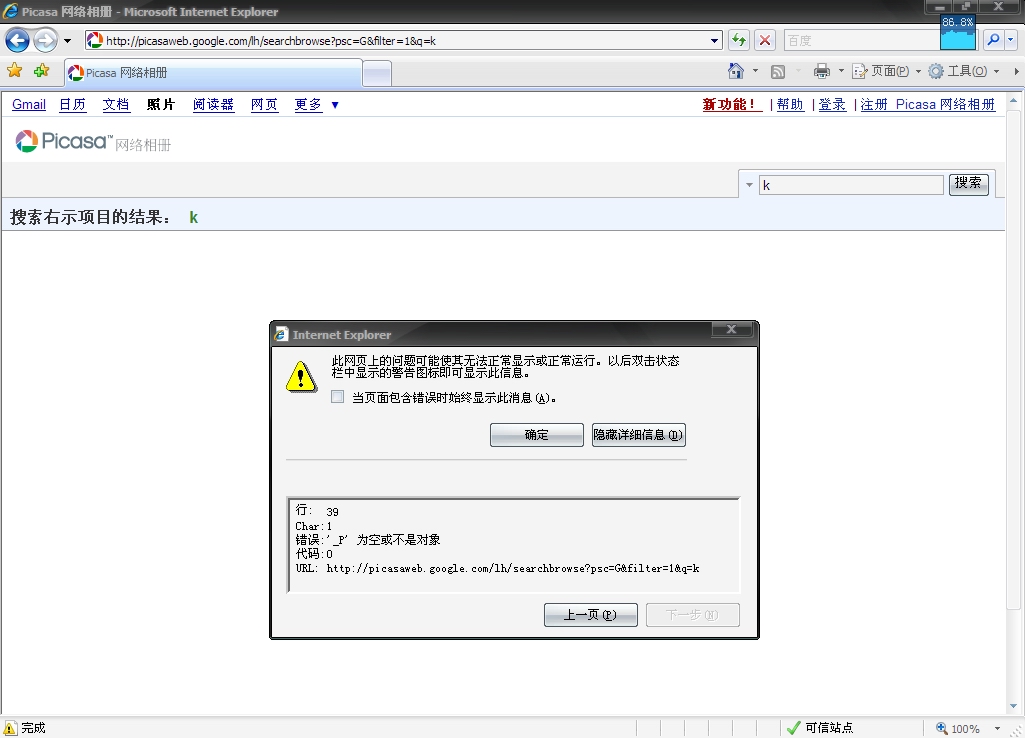Click the magnifier search icon in the toolbar
The image size is (1025, 738).
click(994, 41)
